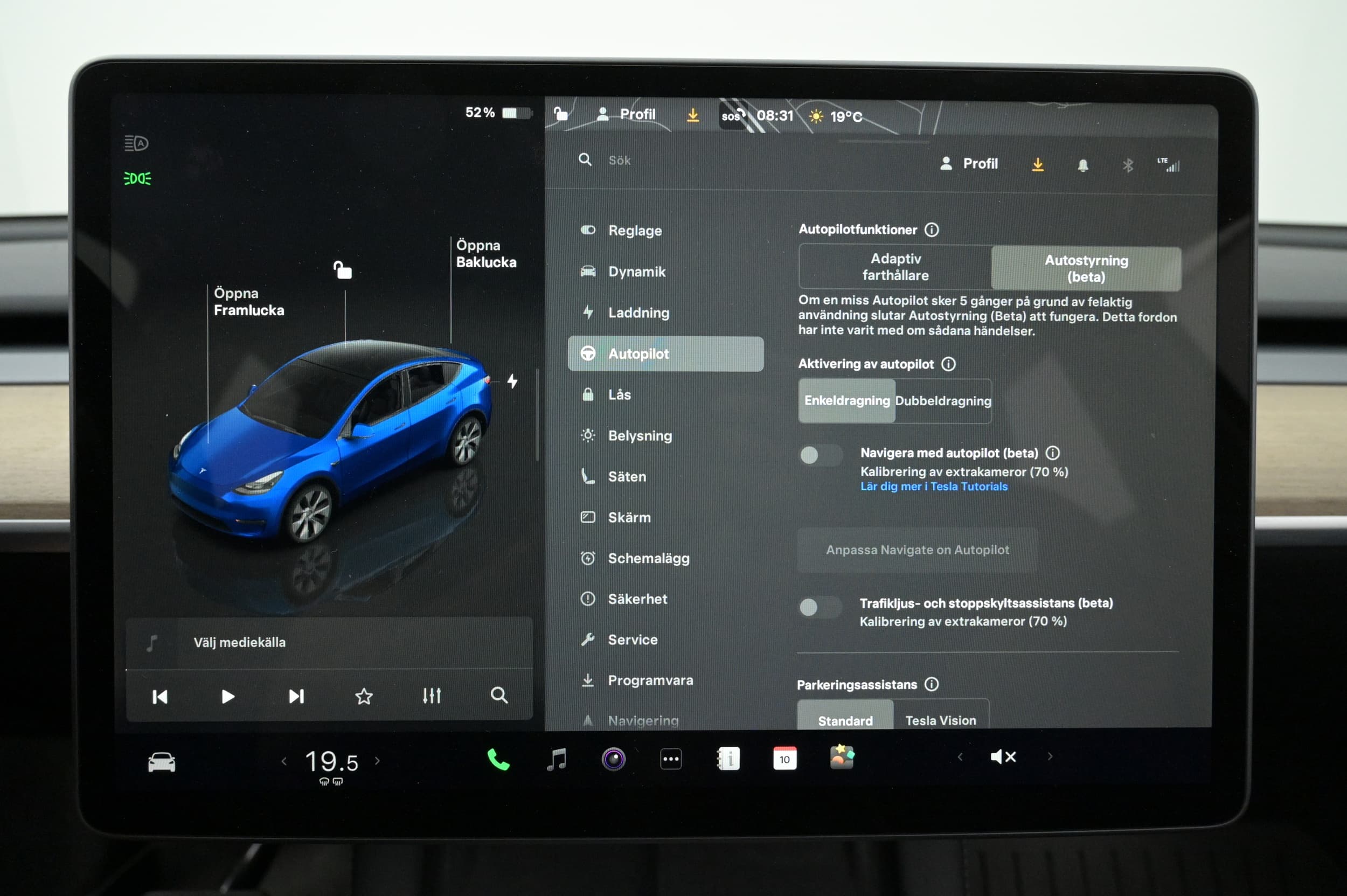Tap the green parking lights indicator
Viewport: 1347px width, 896px height.
(137, 178)
